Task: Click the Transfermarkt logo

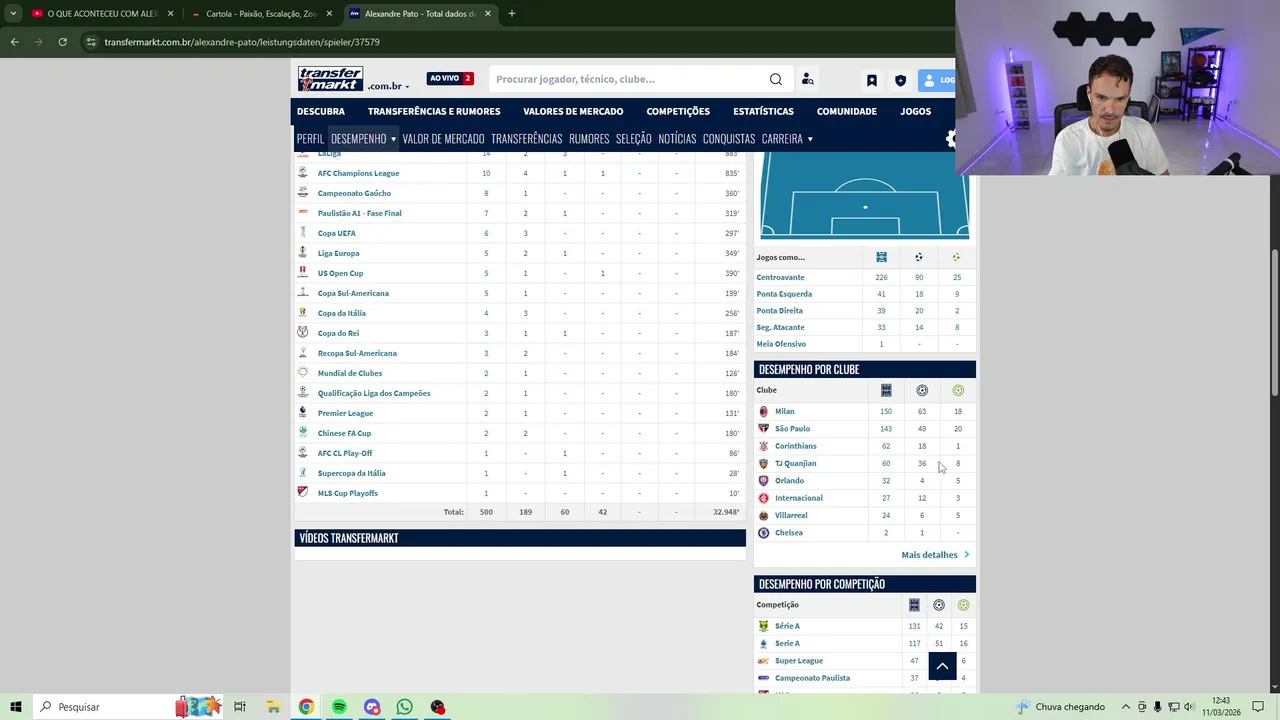Action: click(x=330, y=79)
